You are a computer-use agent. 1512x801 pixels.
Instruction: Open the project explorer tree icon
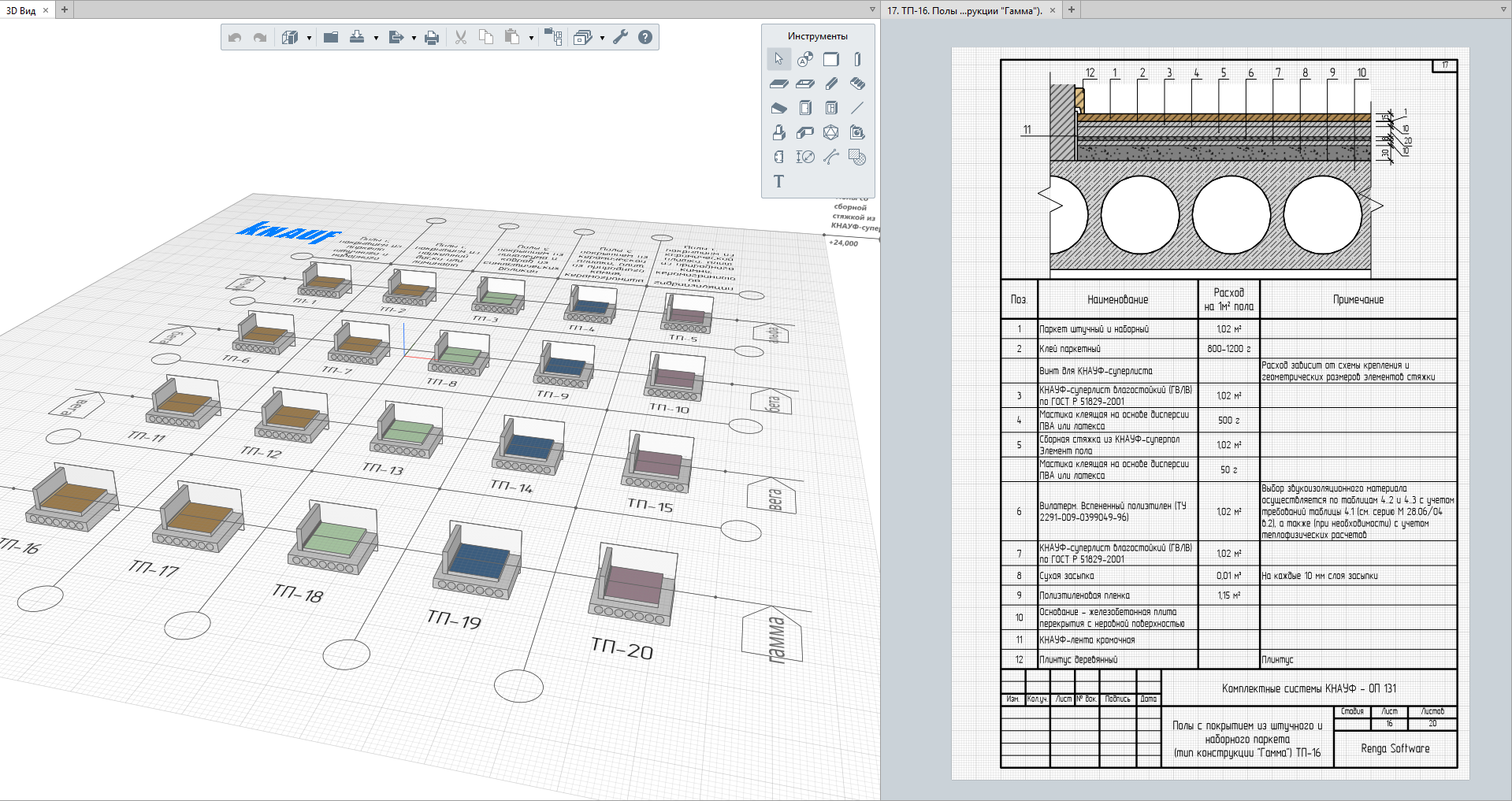point(553,37)
